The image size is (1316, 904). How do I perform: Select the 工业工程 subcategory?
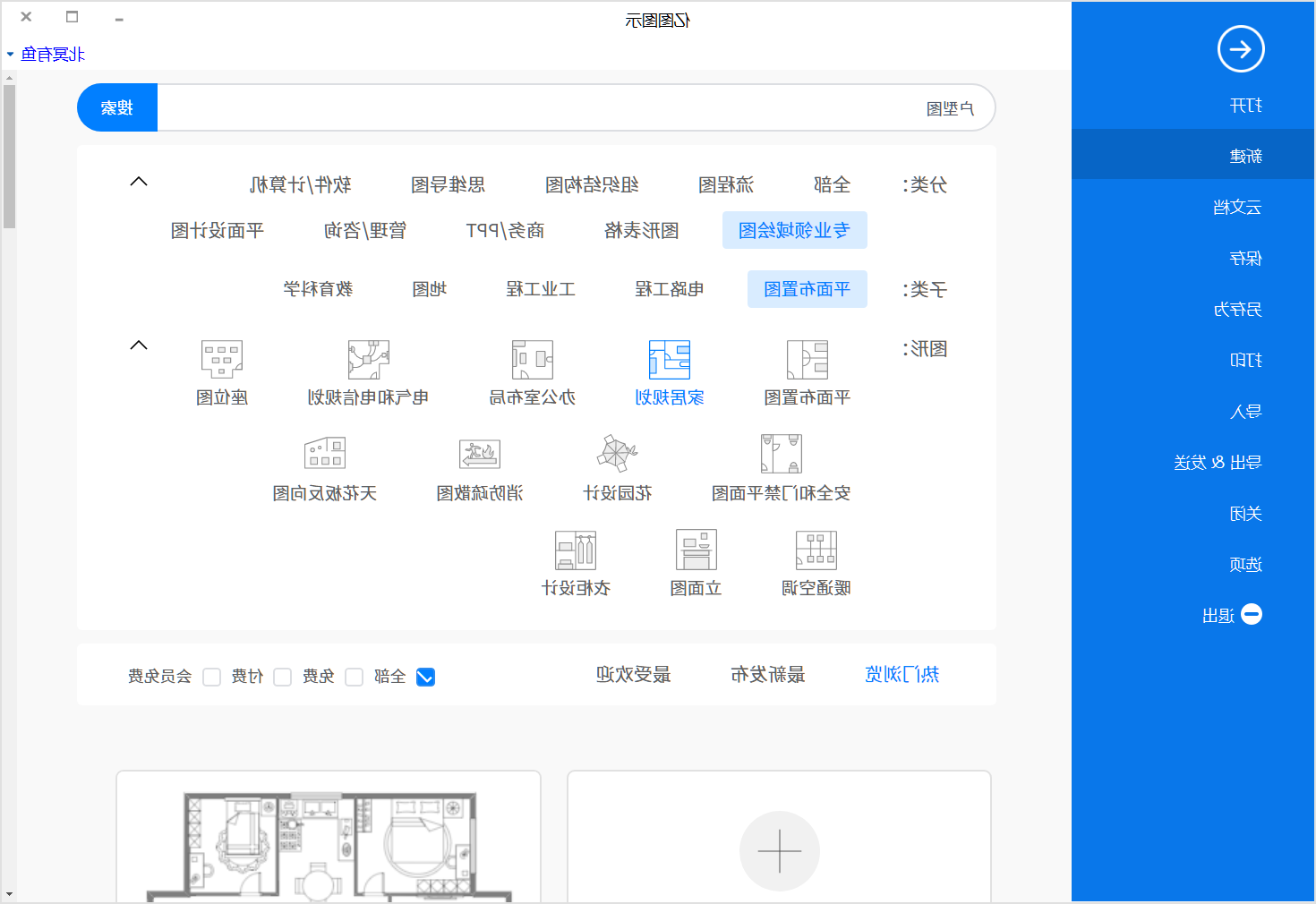point(541,289)
